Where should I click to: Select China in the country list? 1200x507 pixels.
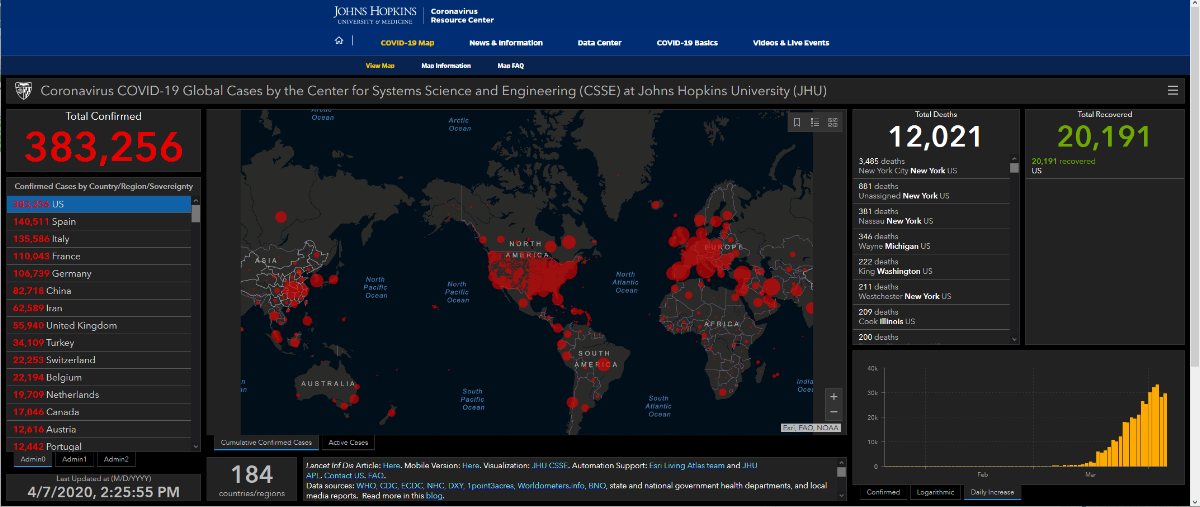(x=99, y=290)
